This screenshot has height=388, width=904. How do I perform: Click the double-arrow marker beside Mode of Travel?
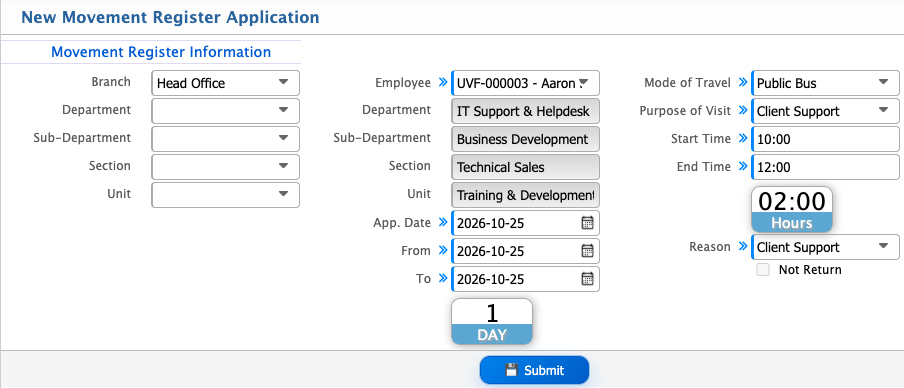click(742, 82)
